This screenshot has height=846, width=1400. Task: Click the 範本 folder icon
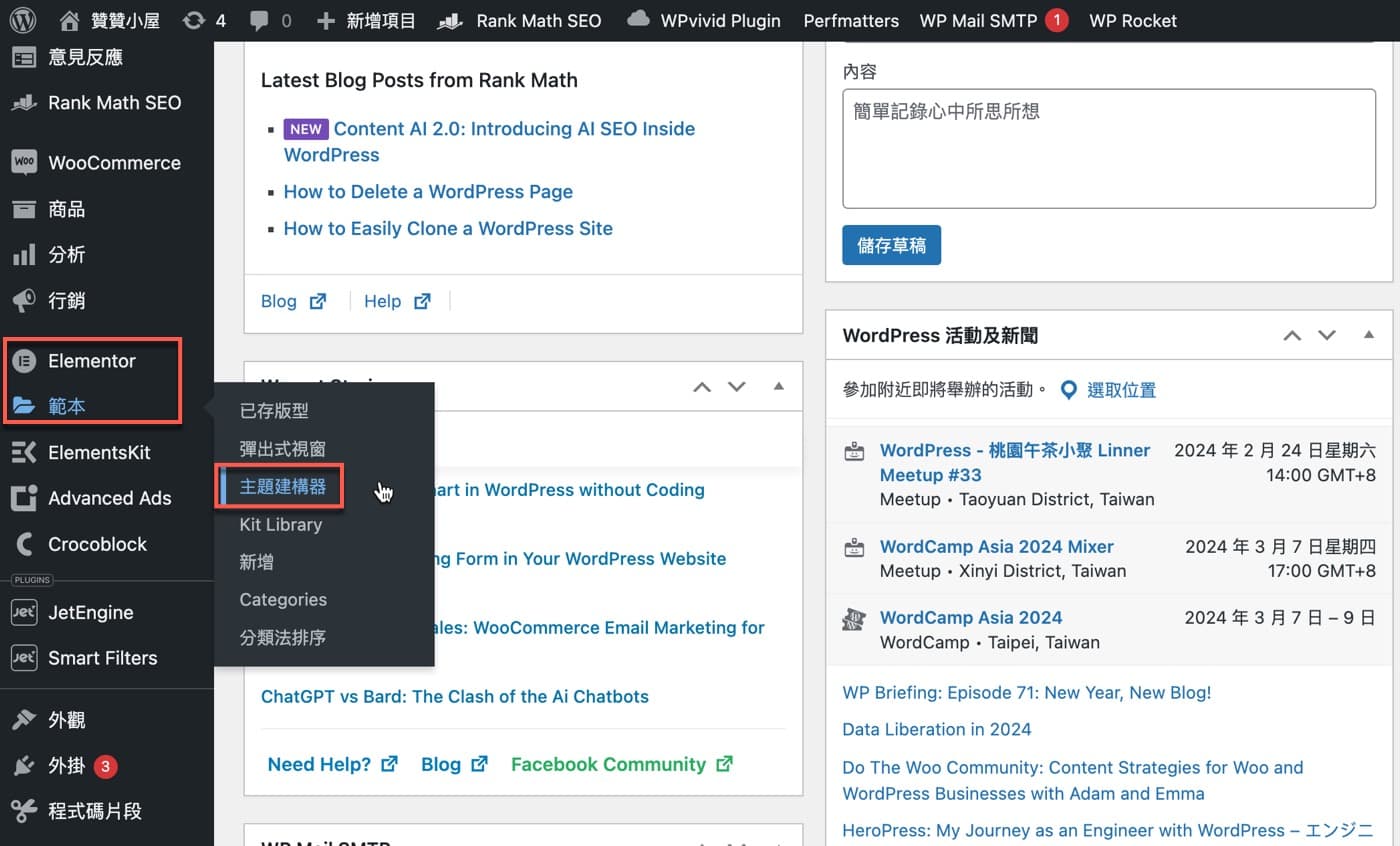tap(24, 406)
